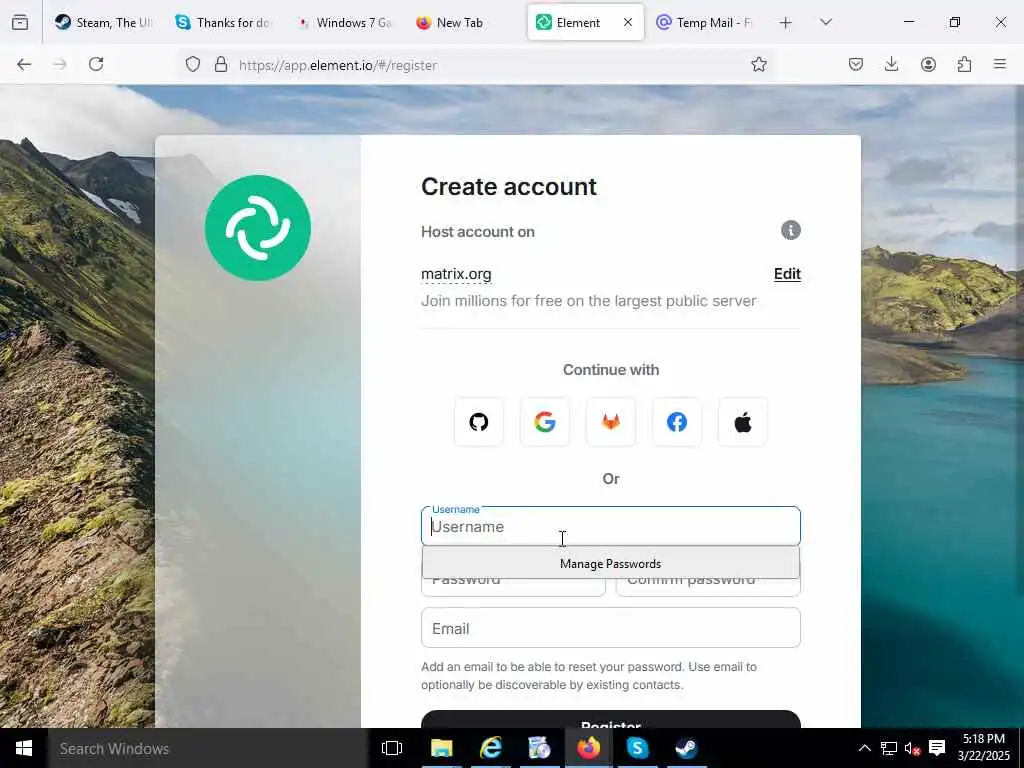Screen dimensions: 1024x768
Task: Sign up with the GitHub icon
Action: pyautogui.click(x=479, y=422)
